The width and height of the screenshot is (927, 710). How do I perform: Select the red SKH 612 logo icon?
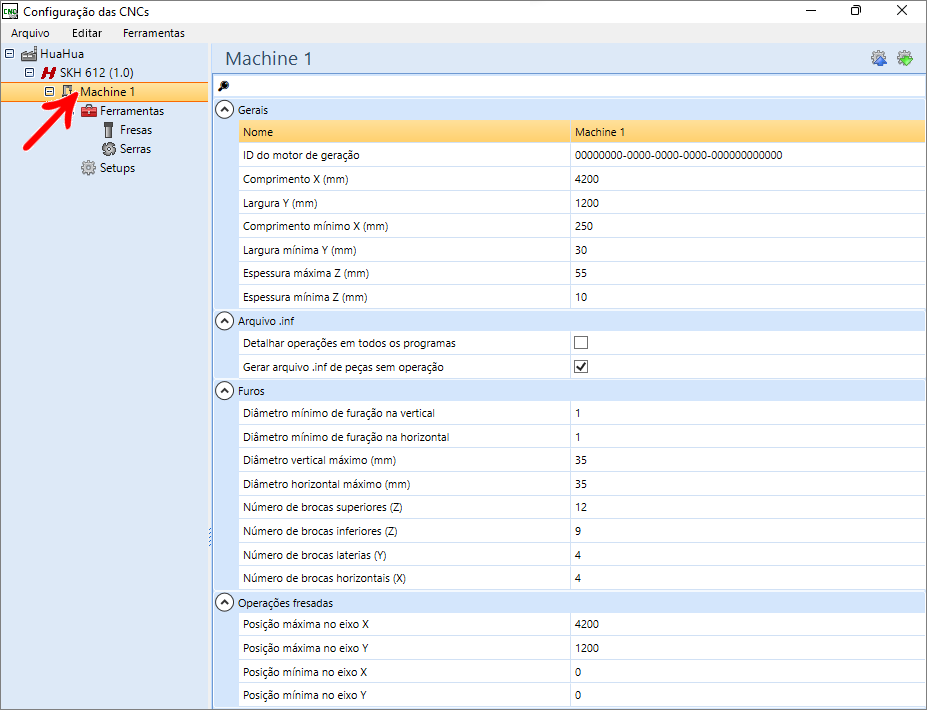[x=48, y=73]
